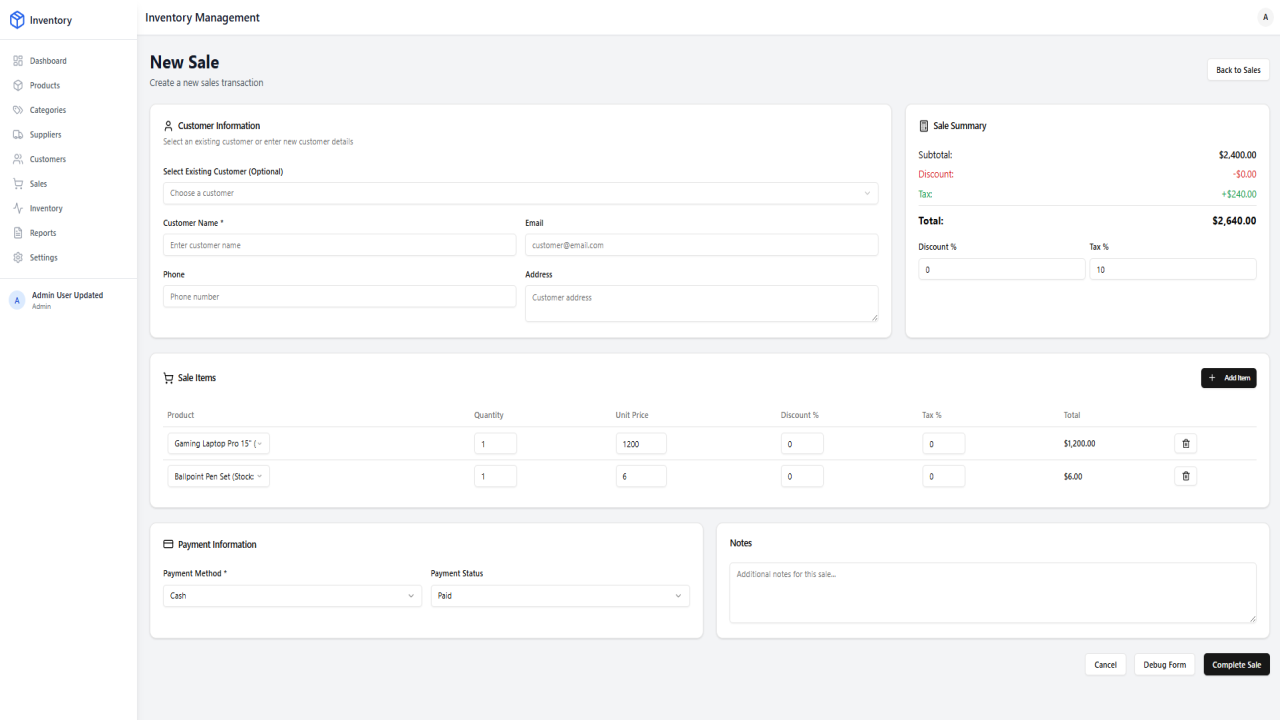Click the user avatar in top-right corner
The image size is (1280, 720).
click(x=1266, y=17)
